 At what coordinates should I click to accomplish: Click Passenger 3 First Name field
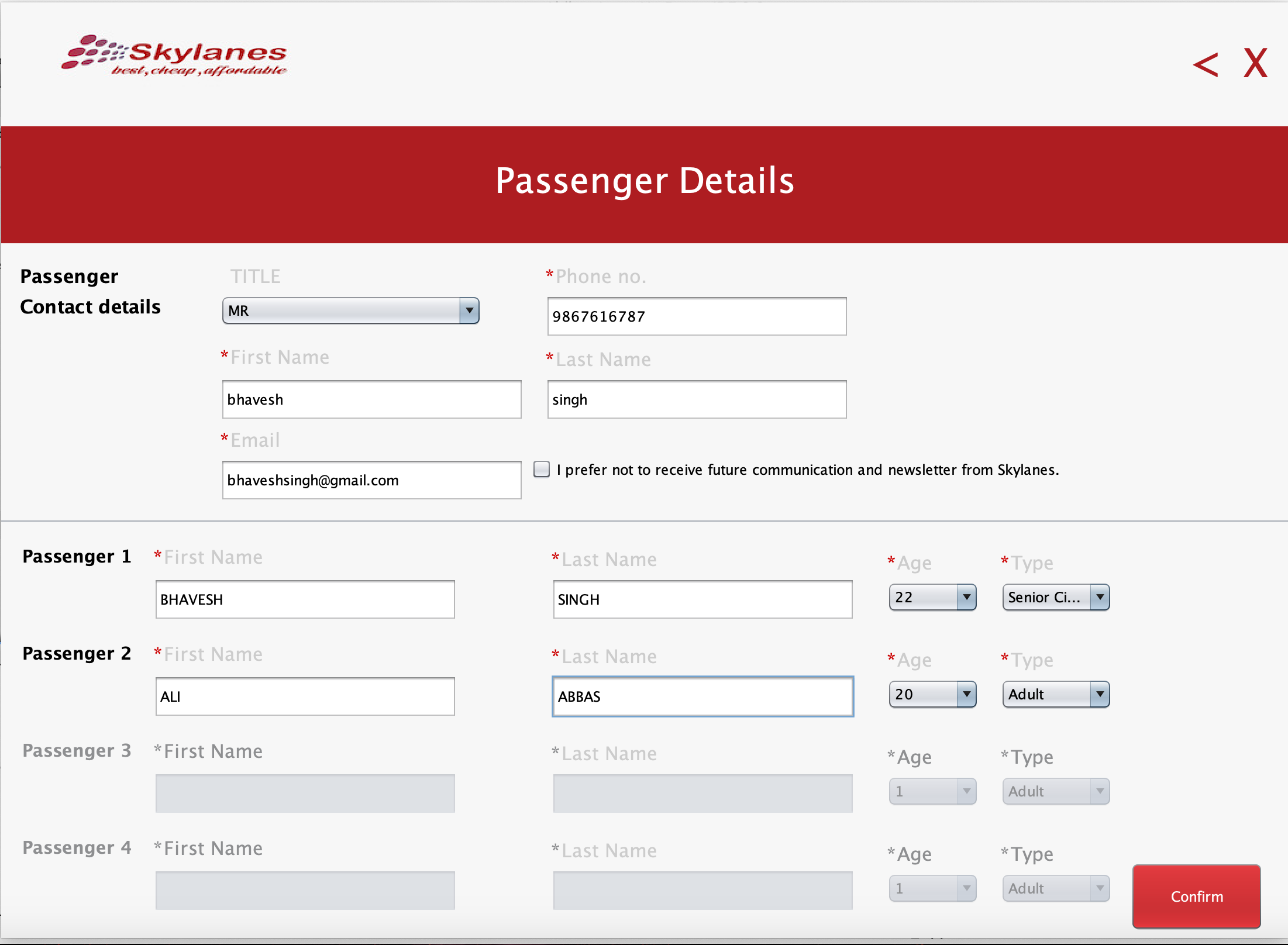pyautogui.click(x=305, y=794)
